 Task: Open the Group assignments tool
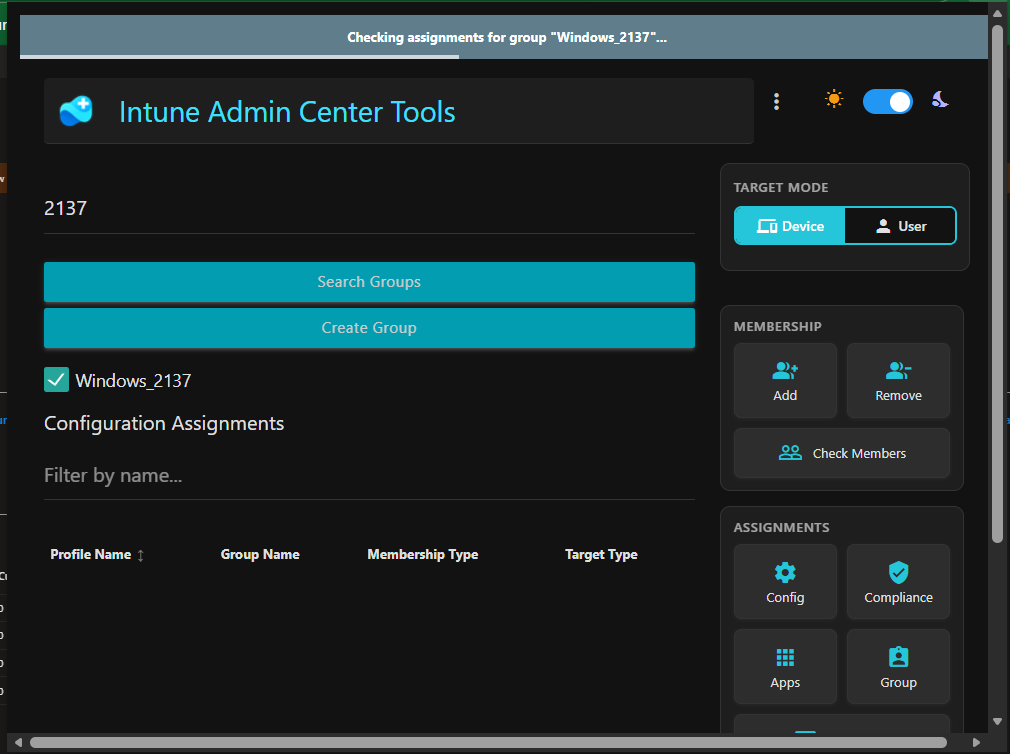pos(897,666)
